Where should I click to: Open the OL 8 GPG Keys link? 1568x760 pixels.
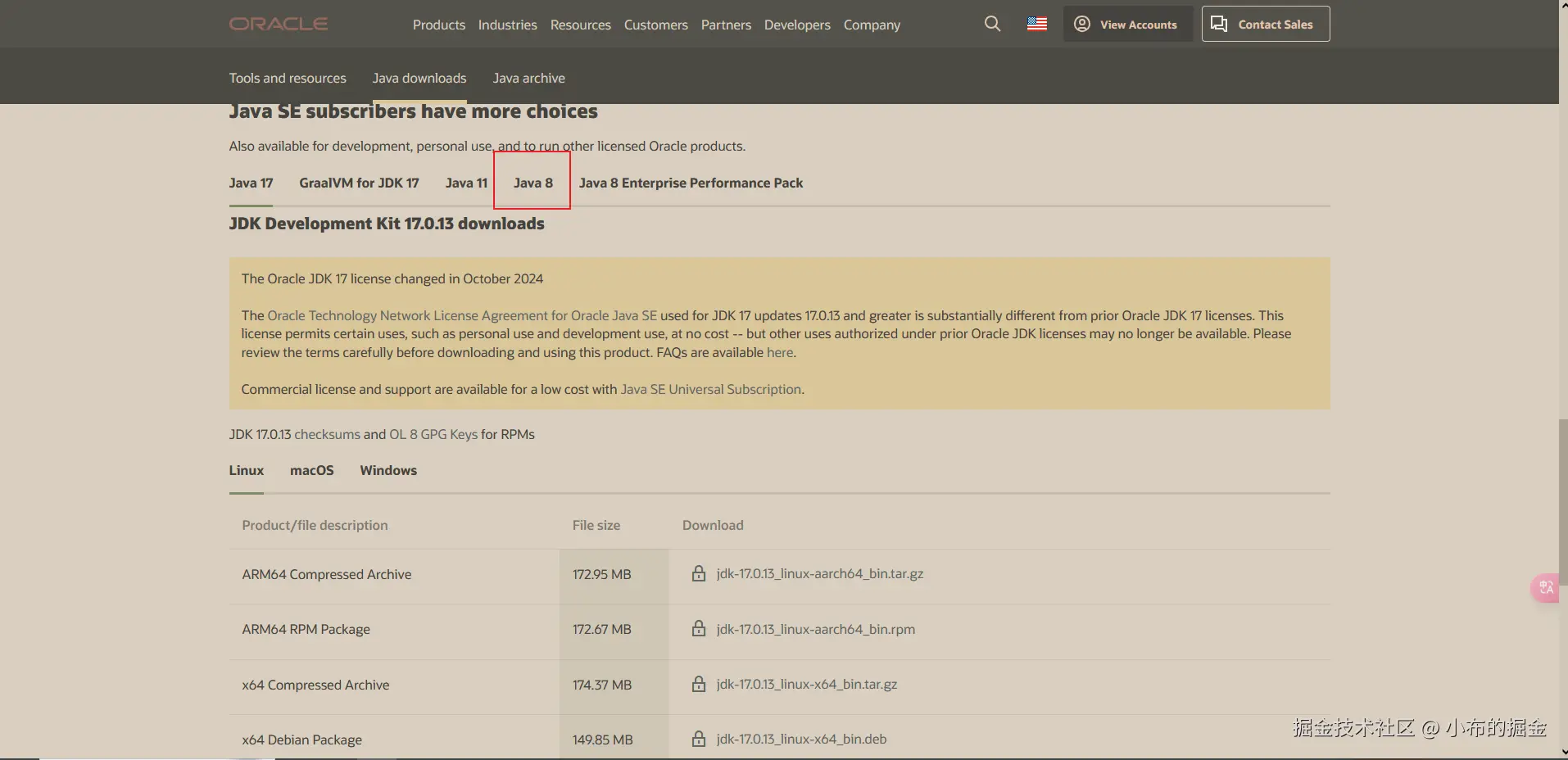(433, 434)
